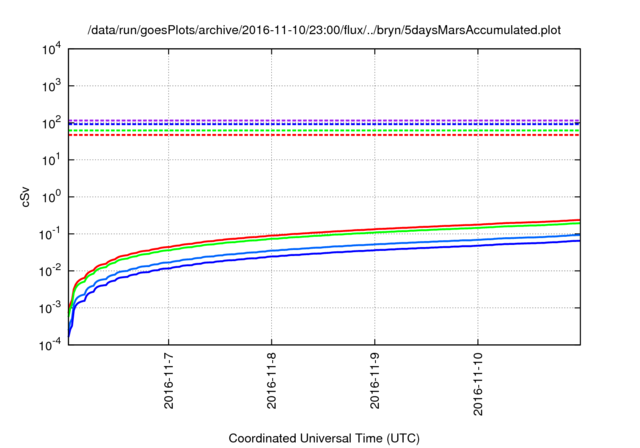
Task: Click the purple dashed limit line
Action: tap(324, 120)
